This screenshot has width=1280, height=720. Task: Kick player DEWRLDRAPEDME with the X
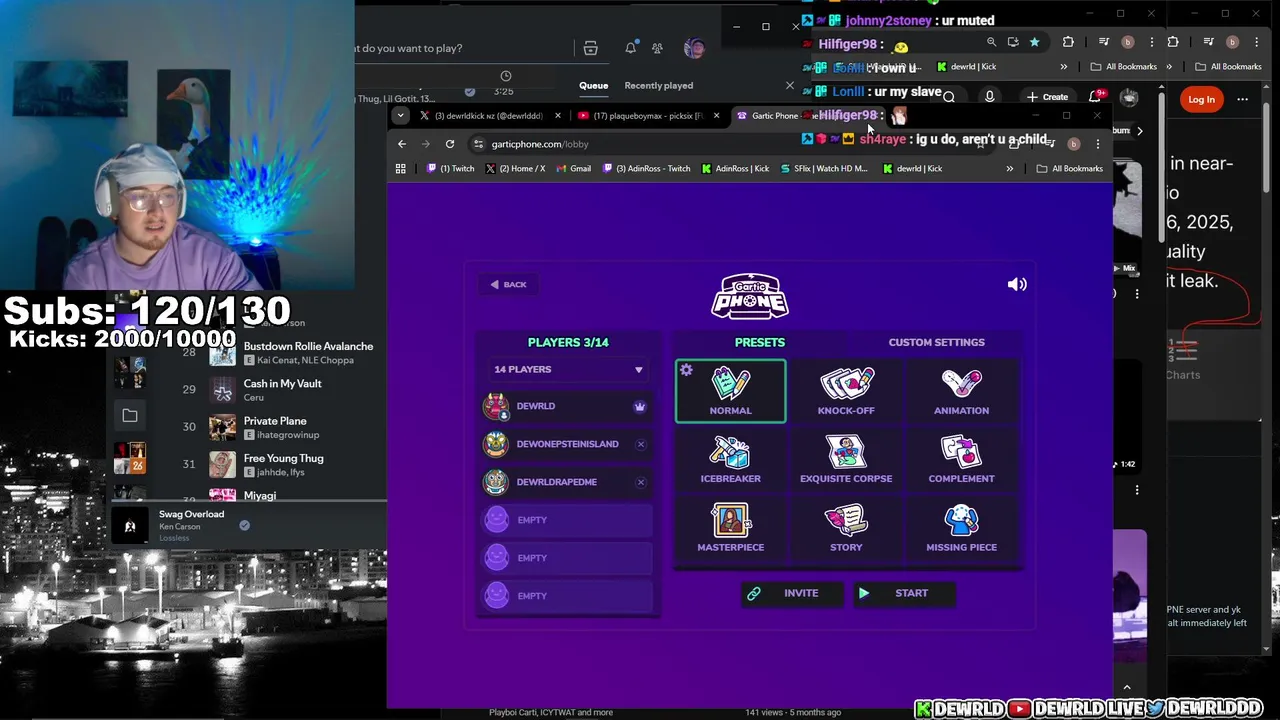(x=641, y=482)
